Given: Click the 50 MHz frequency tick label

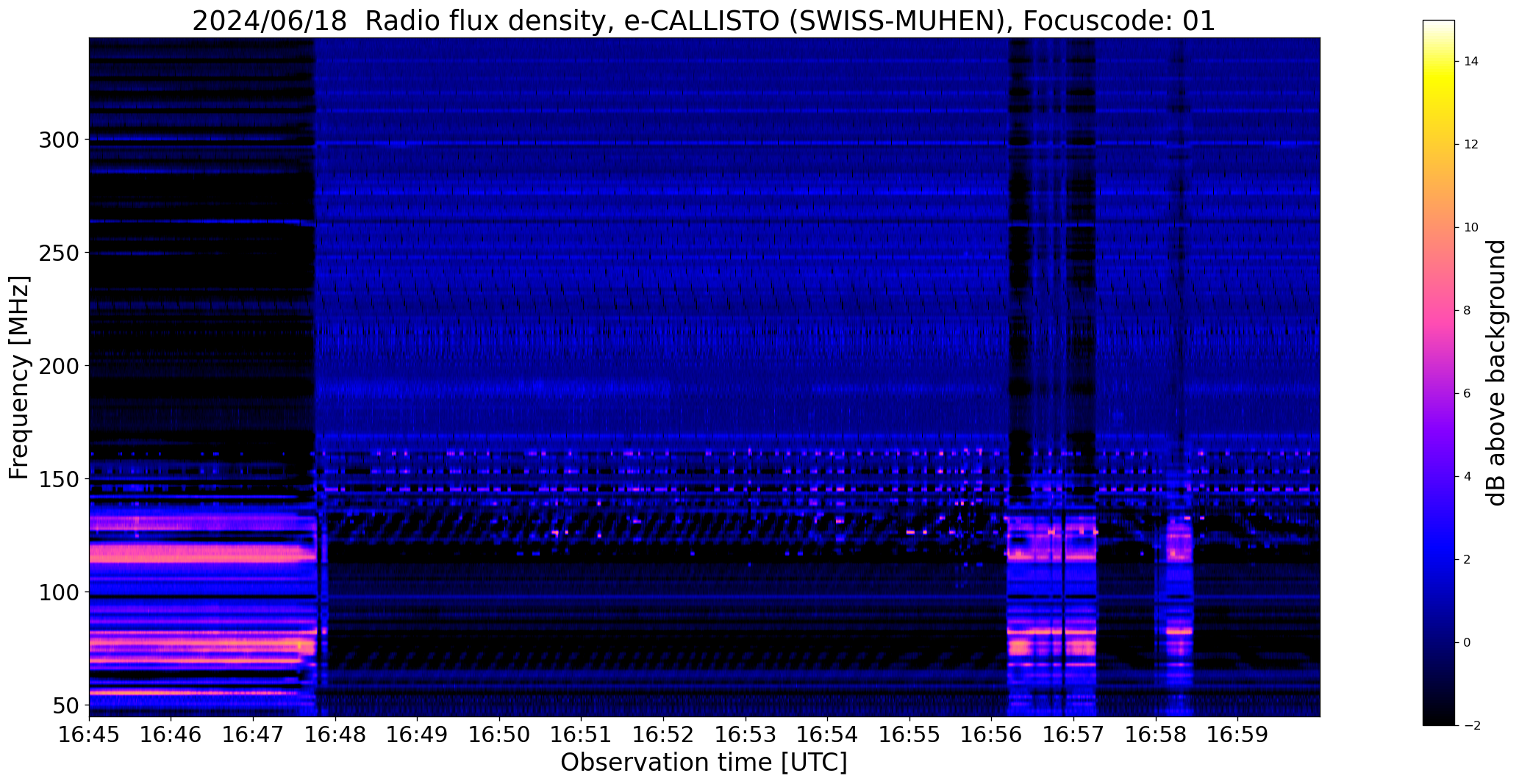Looking at the screenshot, I should (x=67, y=705).
